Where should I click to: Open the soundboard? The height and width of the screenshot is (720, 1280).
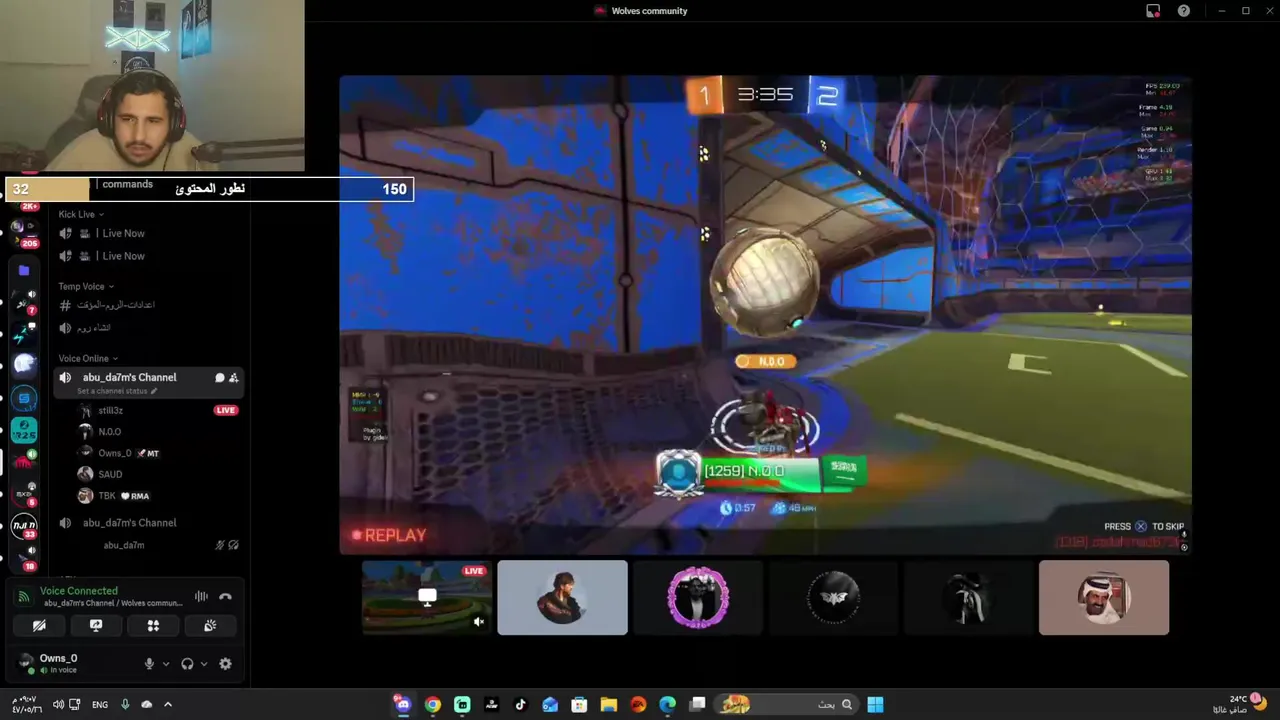(210, 626)
